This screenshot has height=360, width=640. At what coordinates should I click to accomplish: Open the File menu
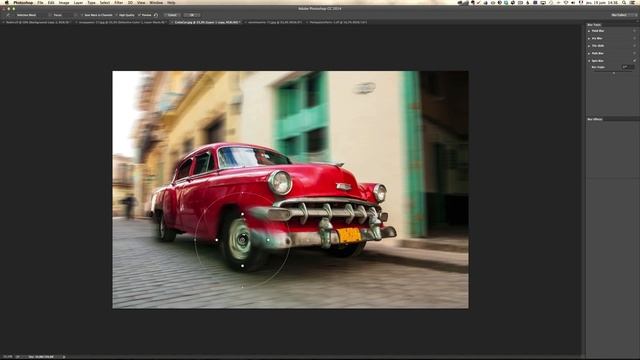(40, 2)
